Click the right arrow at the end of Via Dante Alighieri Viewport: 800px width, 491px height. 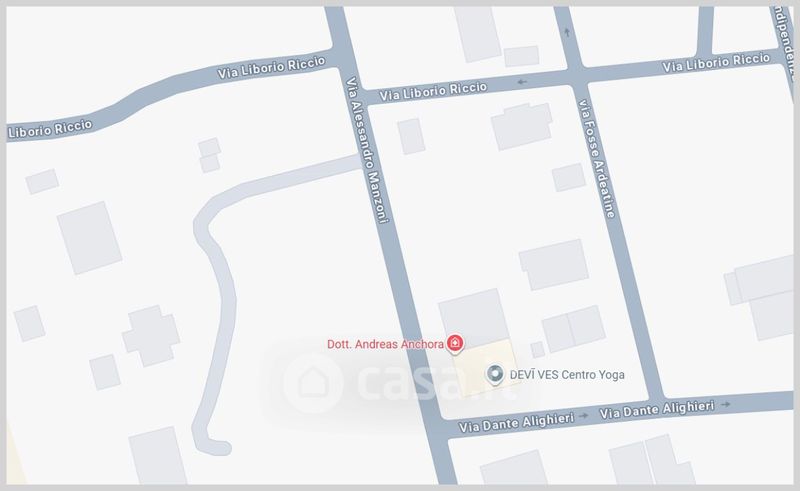726,404
